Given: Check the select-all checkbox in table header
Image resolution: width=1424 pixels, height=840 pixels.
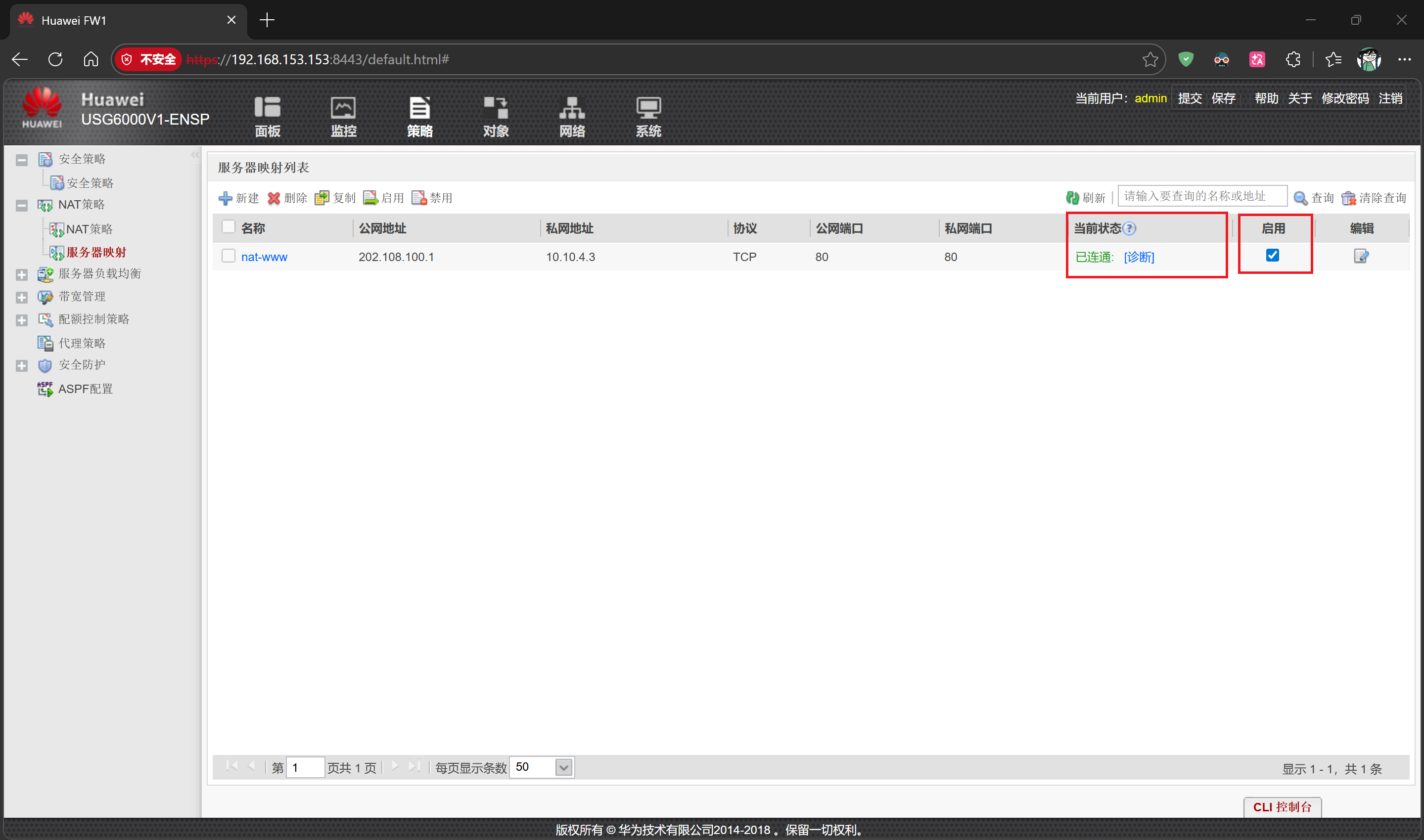Looking at the screenshot, I should (x=228, y=227).
